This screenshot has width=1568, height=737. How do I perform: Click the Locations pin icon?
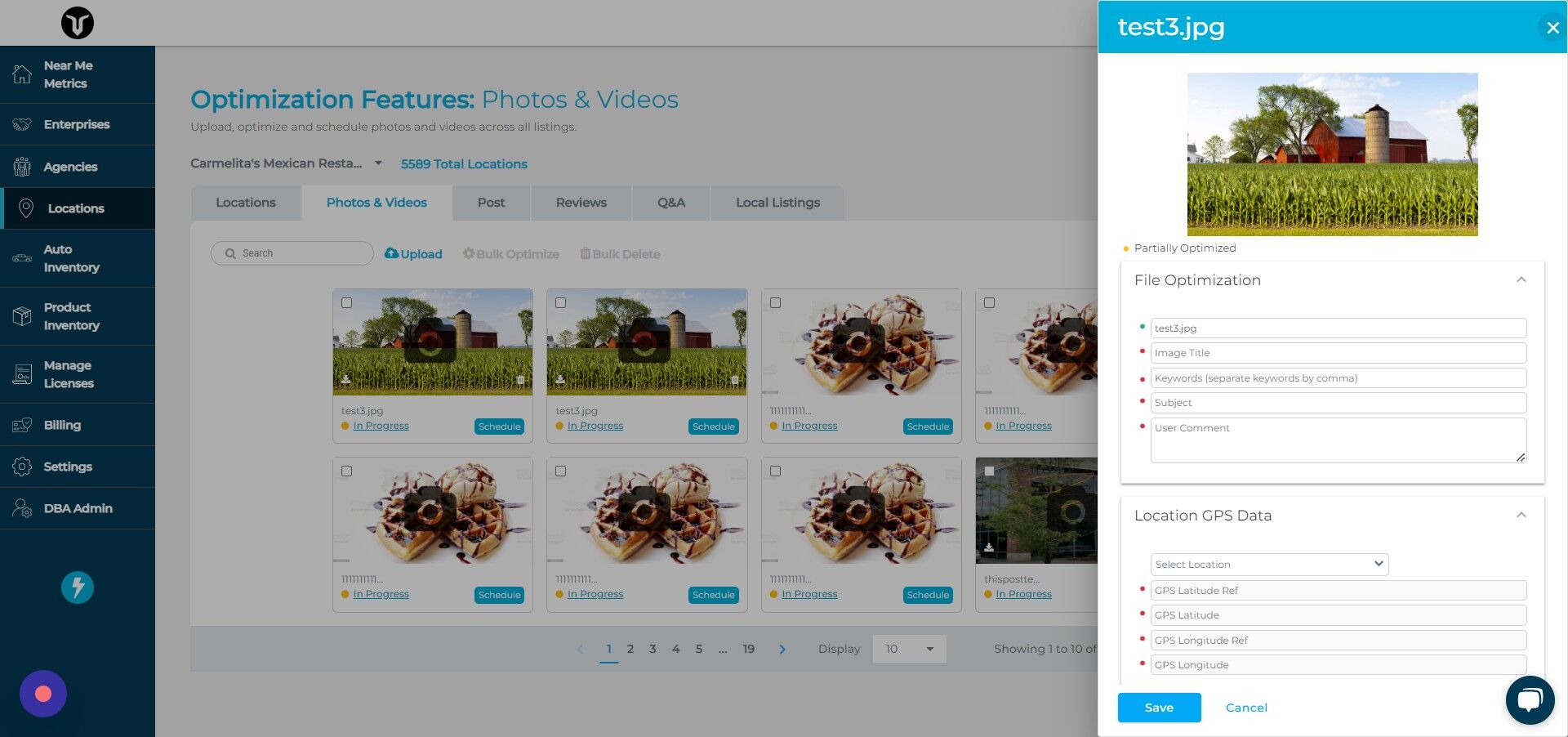26,208
